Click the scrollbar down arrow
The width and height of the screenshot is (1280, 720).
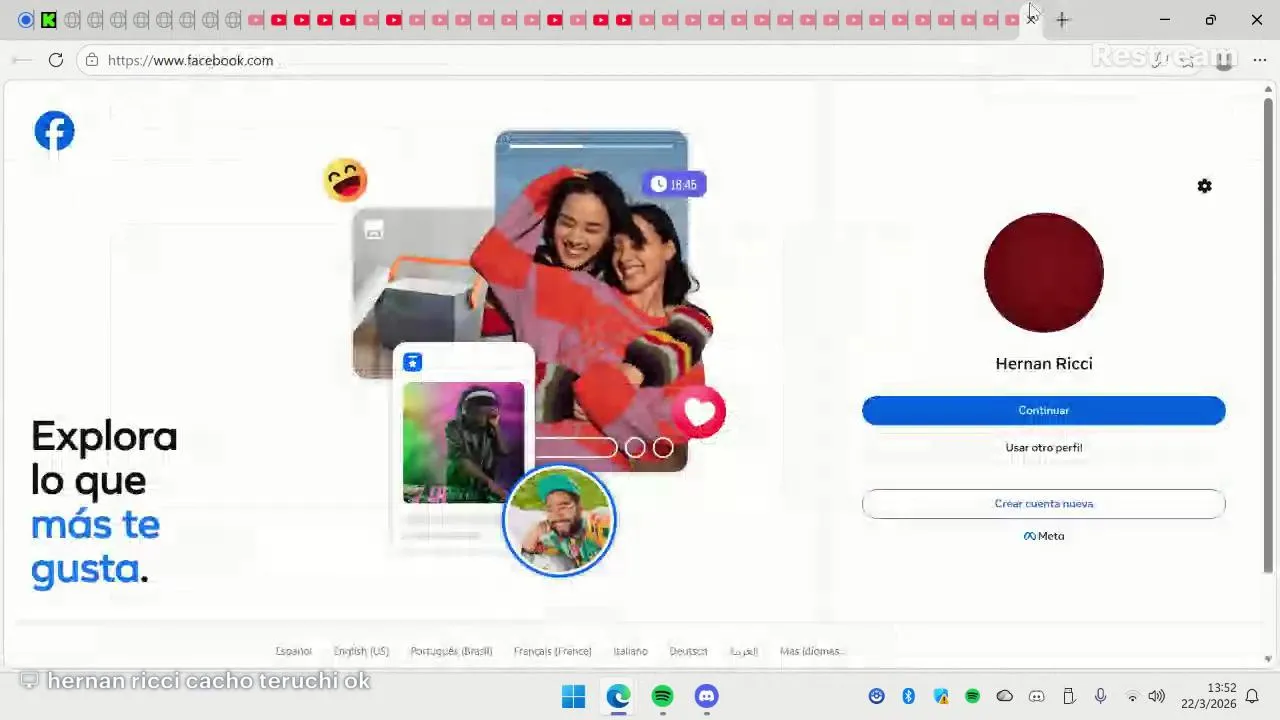(x=1268, y=659)
